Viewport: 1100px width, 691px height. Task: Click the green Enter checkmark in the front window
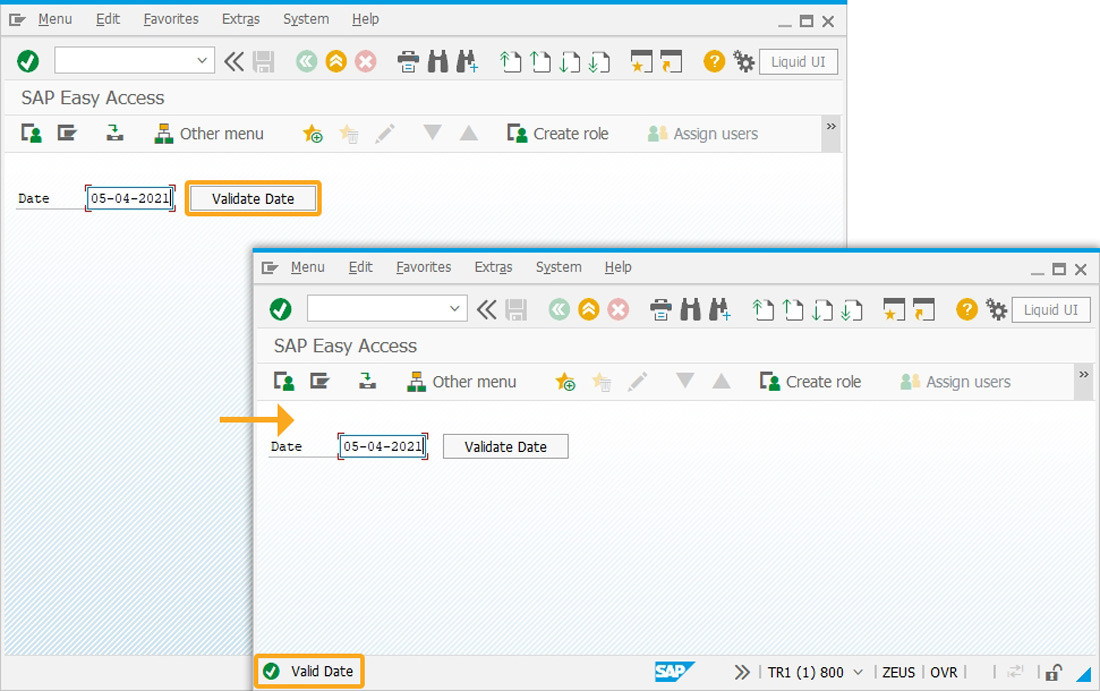(281, 309)
